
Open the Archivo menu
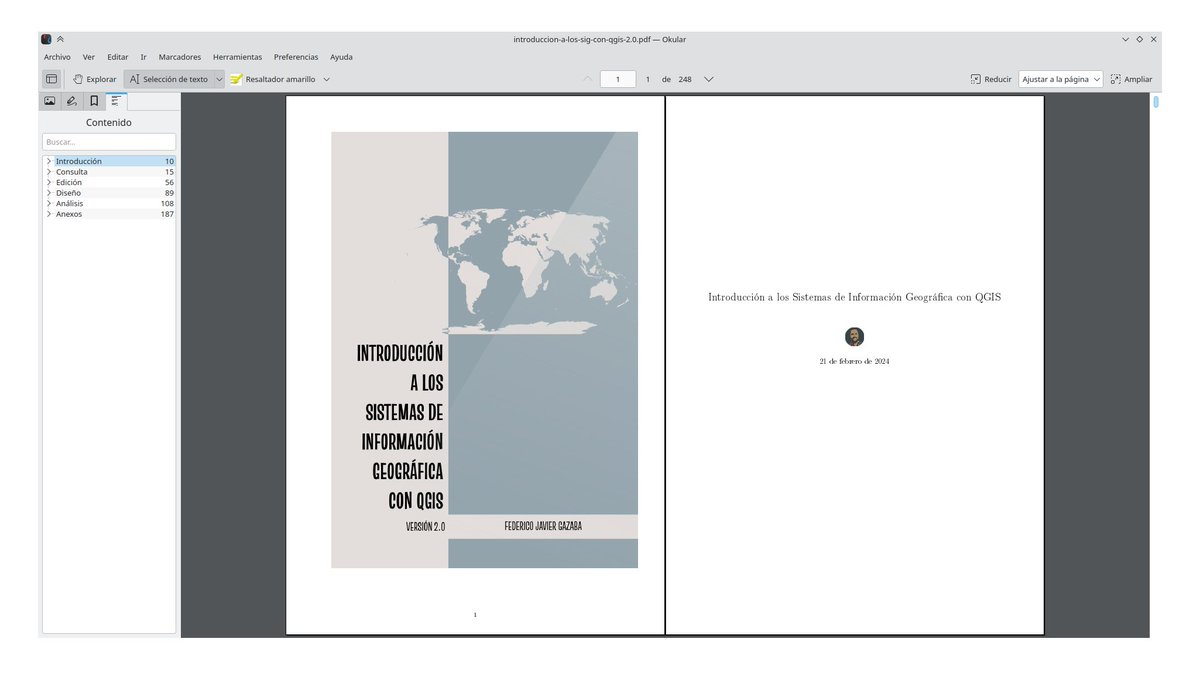click(57, 57)
